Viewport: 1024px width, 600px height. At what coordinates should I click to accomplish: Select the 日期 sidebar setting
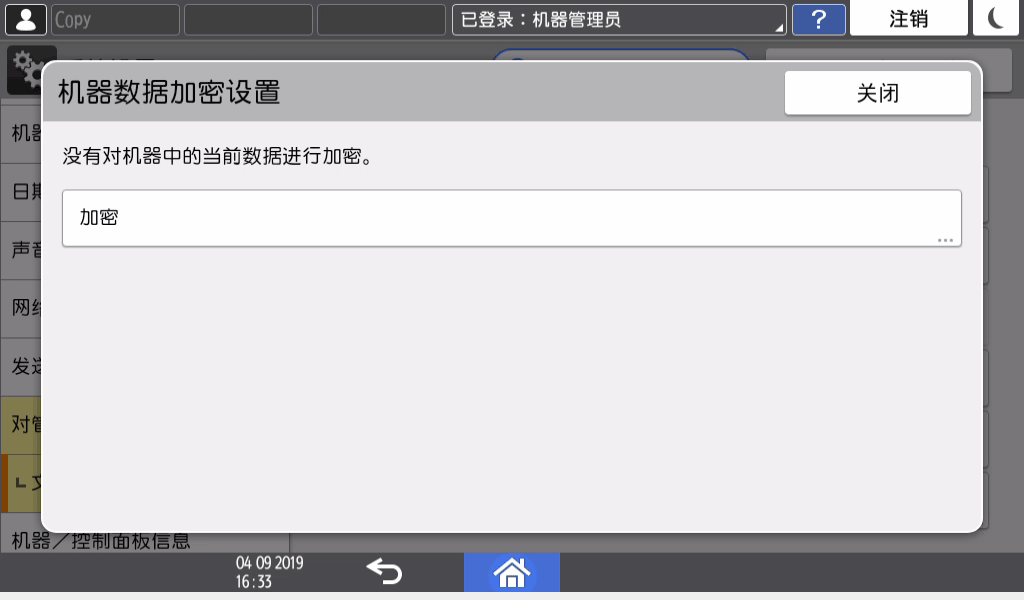point(20,193)
